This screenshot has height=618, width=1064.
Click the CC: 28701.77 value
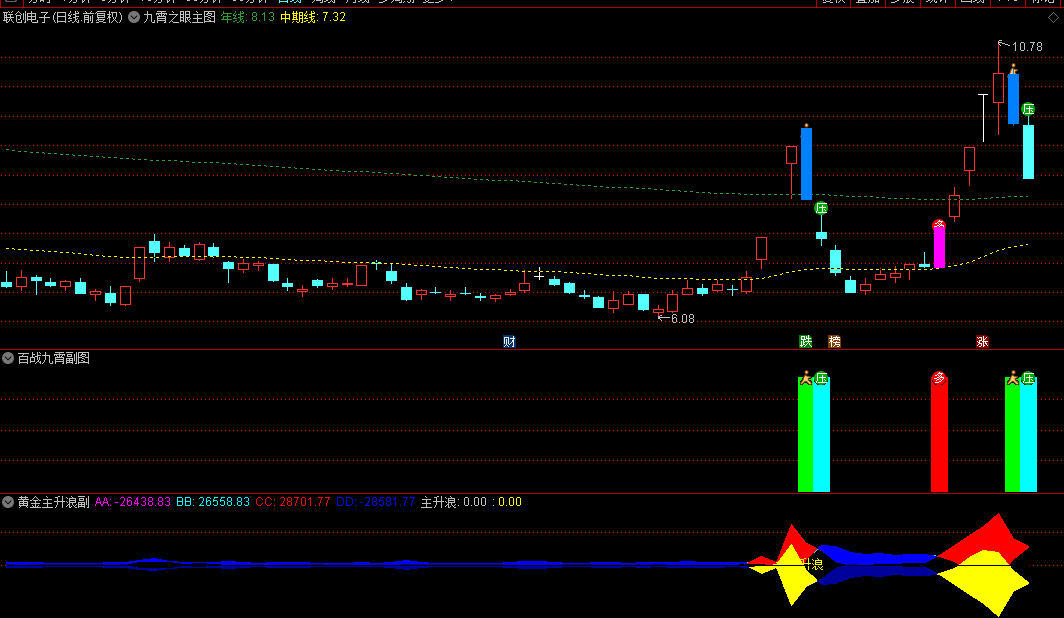[292, 502]
